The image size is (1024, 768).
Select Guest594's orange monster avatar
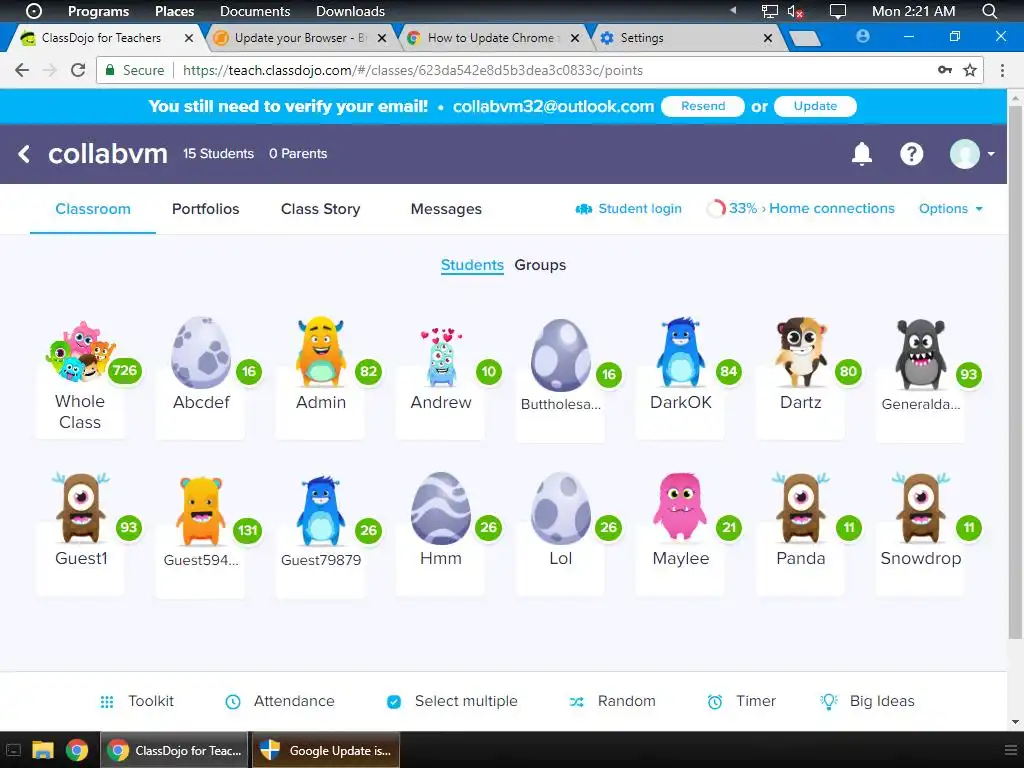[200, 511]
